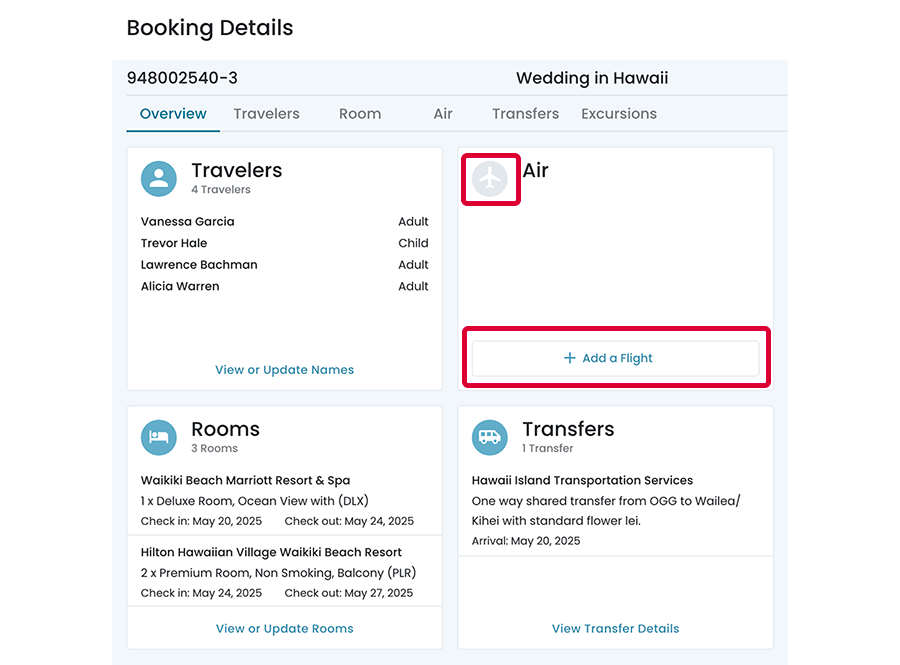Image resolution: width=900 pixels, height=665 pixels.
Task: Click the Waikiki Beach Marriott Resort entry
Action: coord(245,481)
